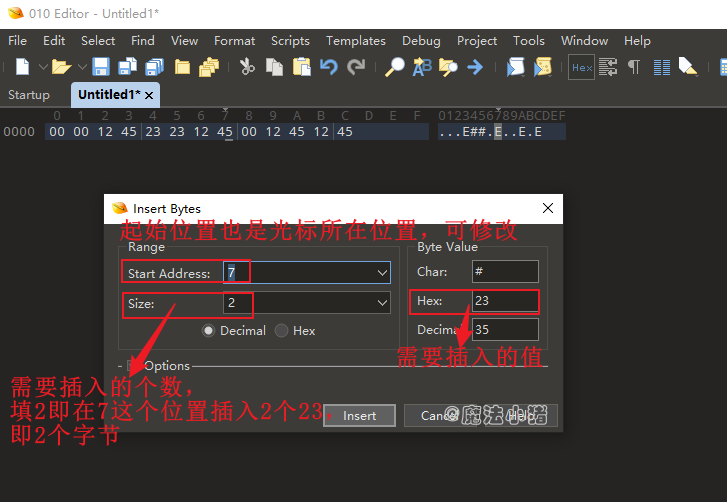The height and width of the screenshot is (502, 727).
Task: Open the Window menu
Action: 584,41
